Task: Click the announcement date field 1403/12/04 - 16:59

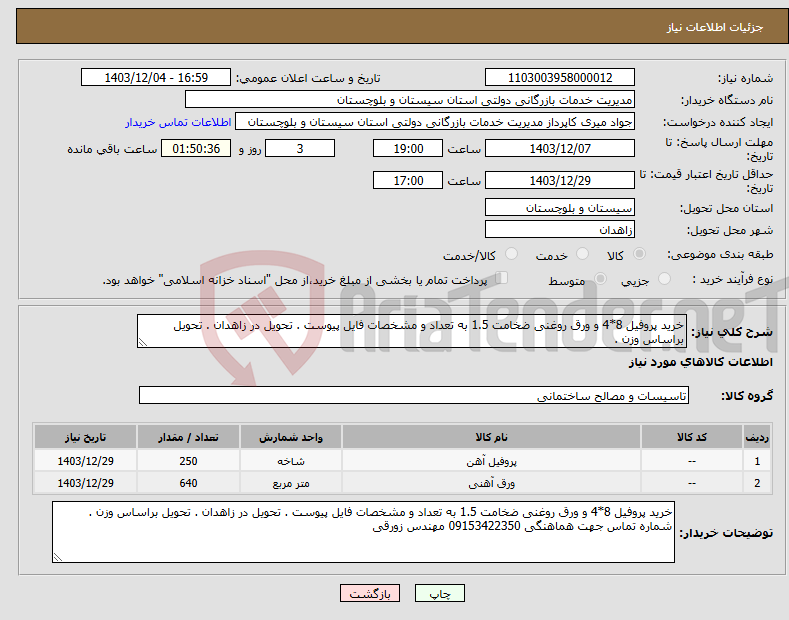Action: click(x=156, y=78)
